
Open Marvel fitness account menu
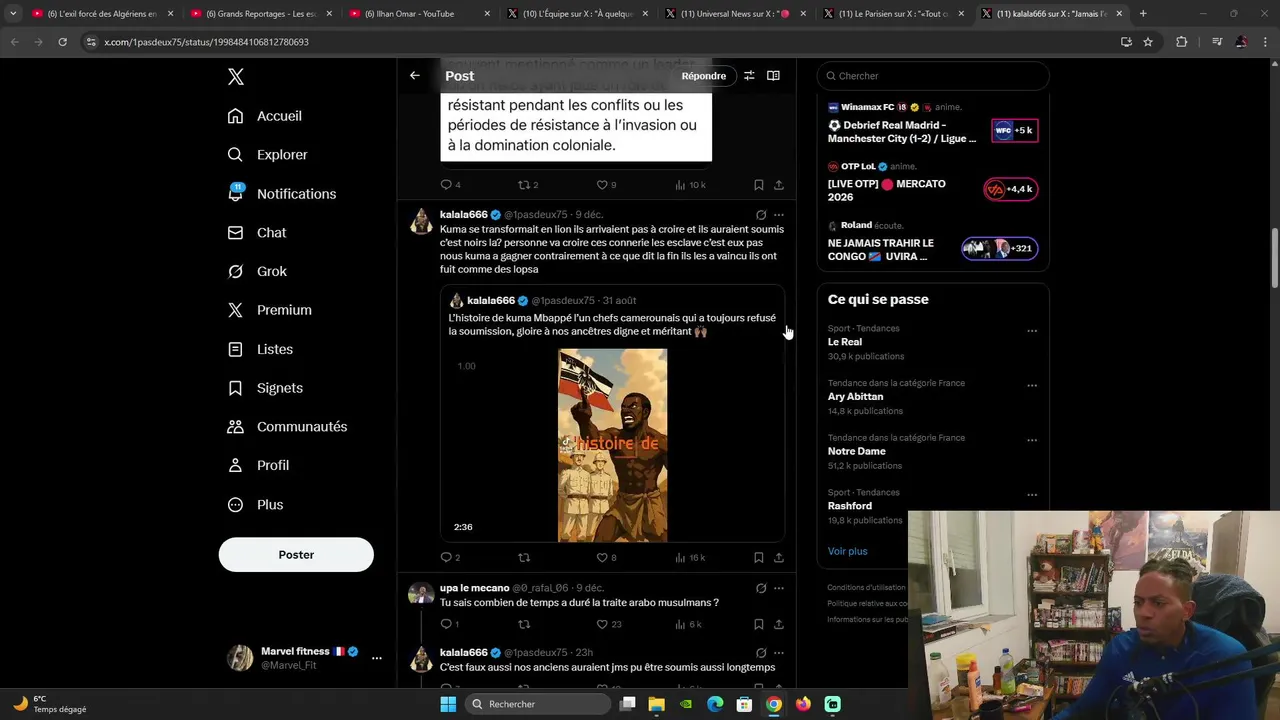(305, 658)
